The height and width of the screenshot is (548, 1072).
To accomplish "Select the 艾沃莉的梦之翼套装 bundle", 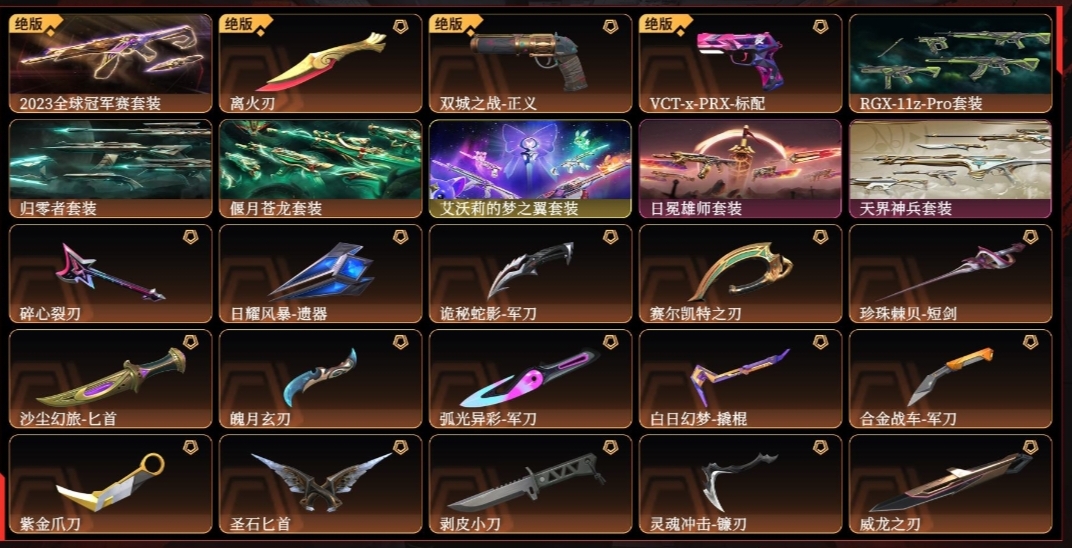I will coord(531,169).
